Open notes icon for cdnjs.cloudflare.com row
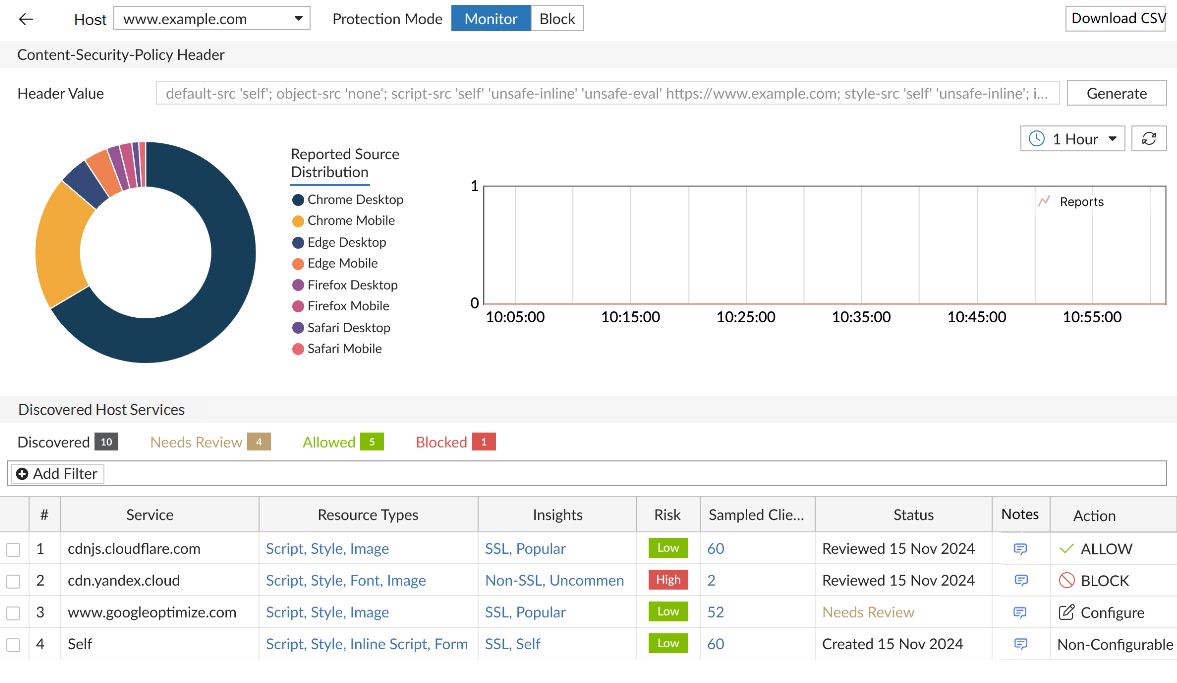 tap(1020, 549)
